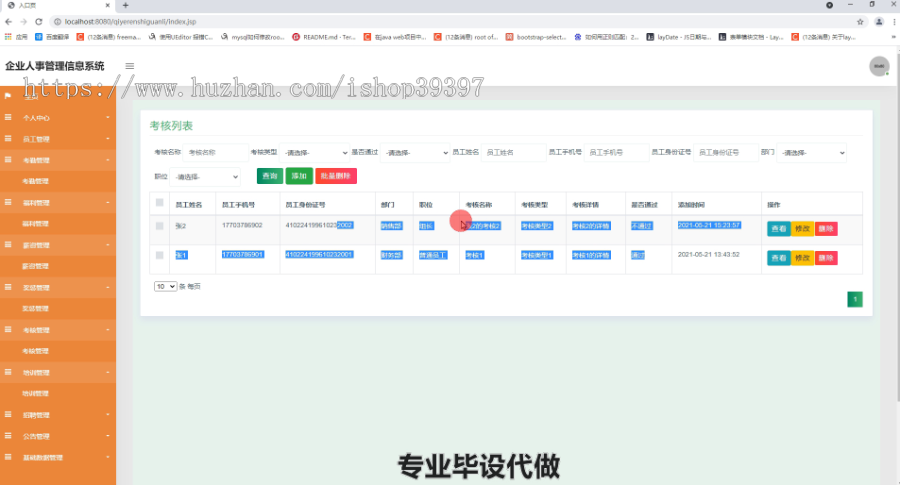Collapse the 考勤管理 parent menu chevron
Viewport: 900px width, 485px height.
pyautogui.click(x=107, y=160)
